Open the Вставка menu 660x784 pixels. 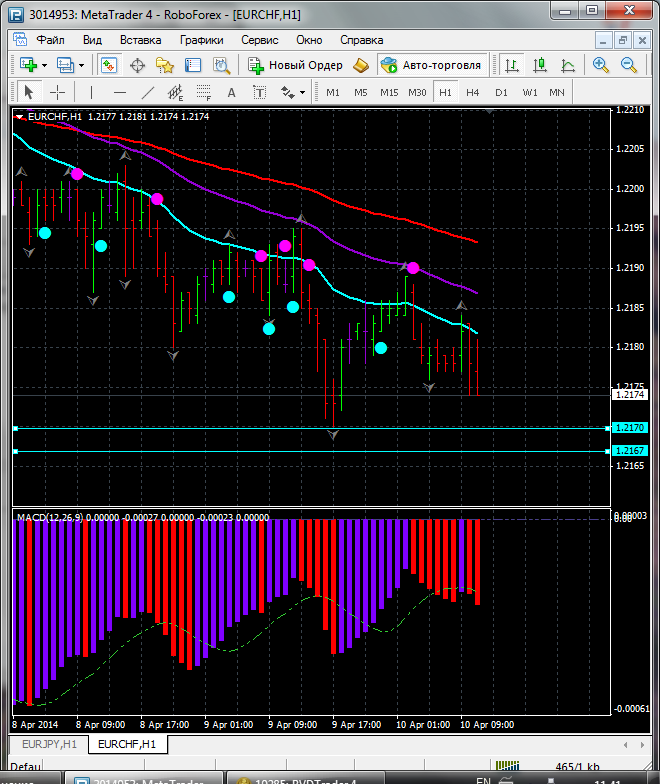click(140, 40)
